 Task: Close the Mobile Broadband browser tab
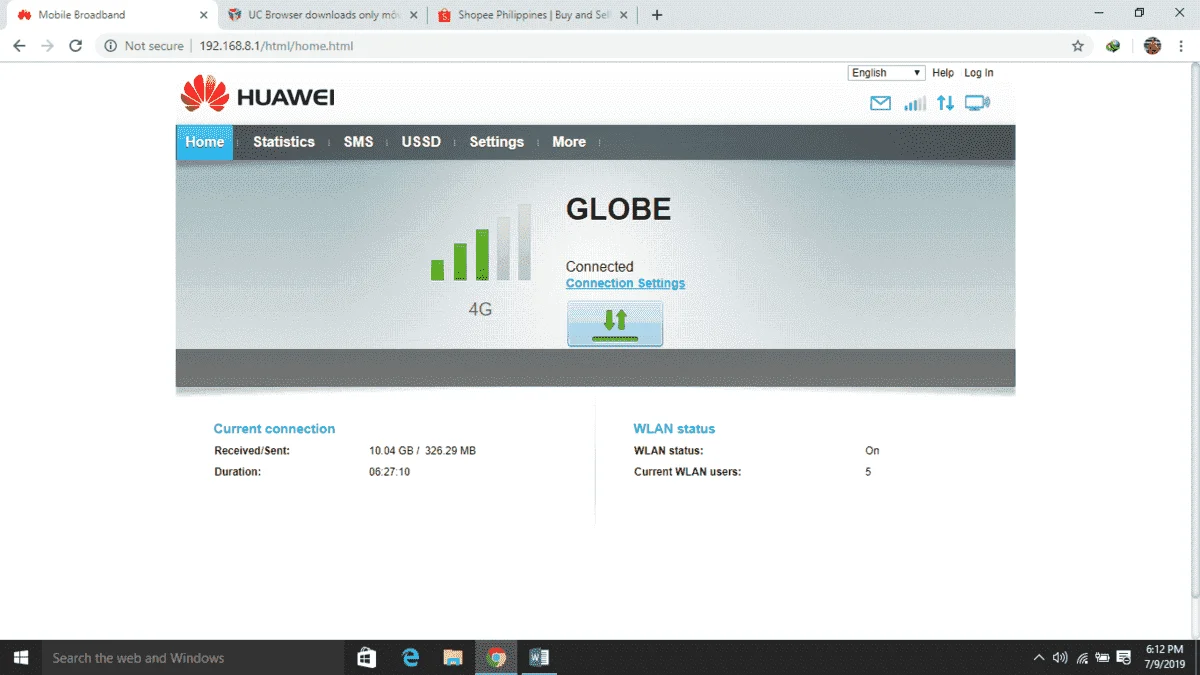(x=204, y=15)
